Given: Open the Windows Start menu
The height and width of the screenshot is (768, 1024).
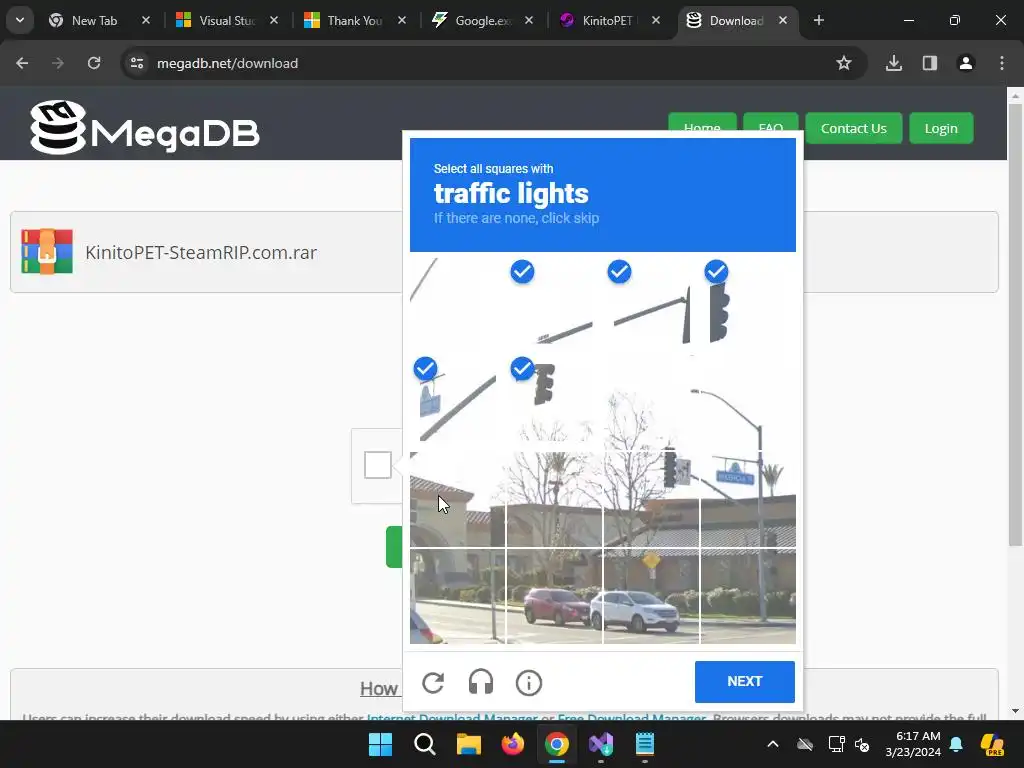Looking at the screenshot, I should 380,744.
